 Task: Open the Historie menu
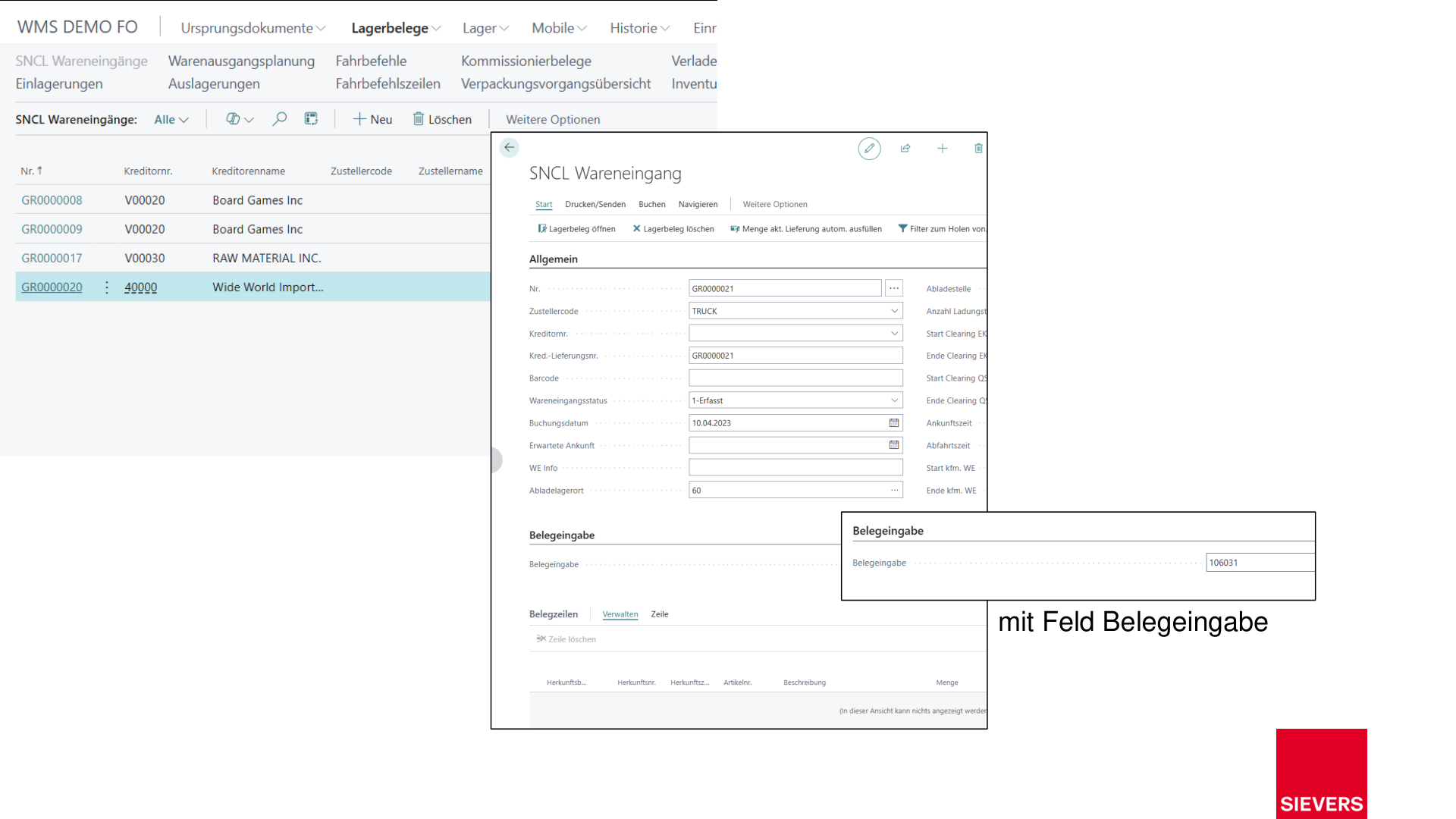pyautogui.click(x=640, y=28)
